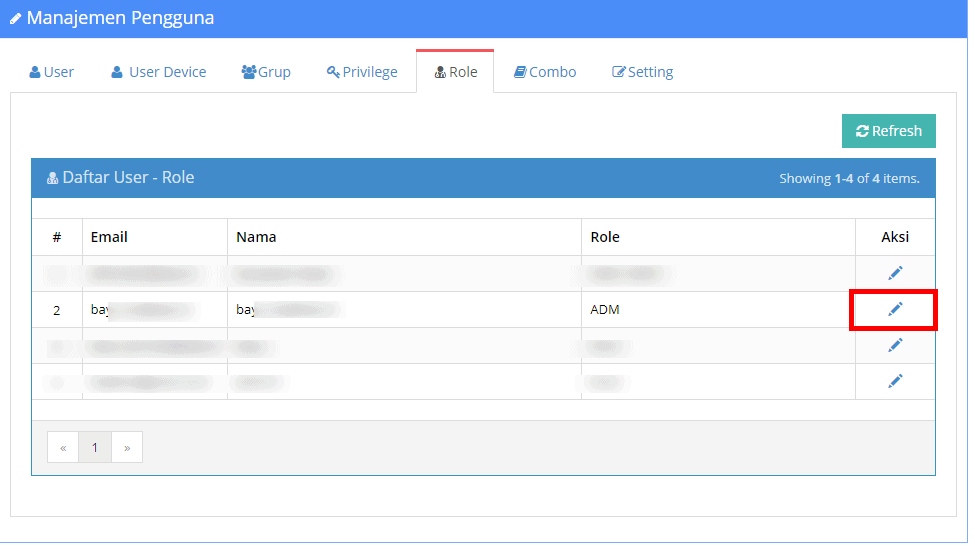Click the edit pencil in the last table row
The image size is (975, 550).
coord(895,381)
